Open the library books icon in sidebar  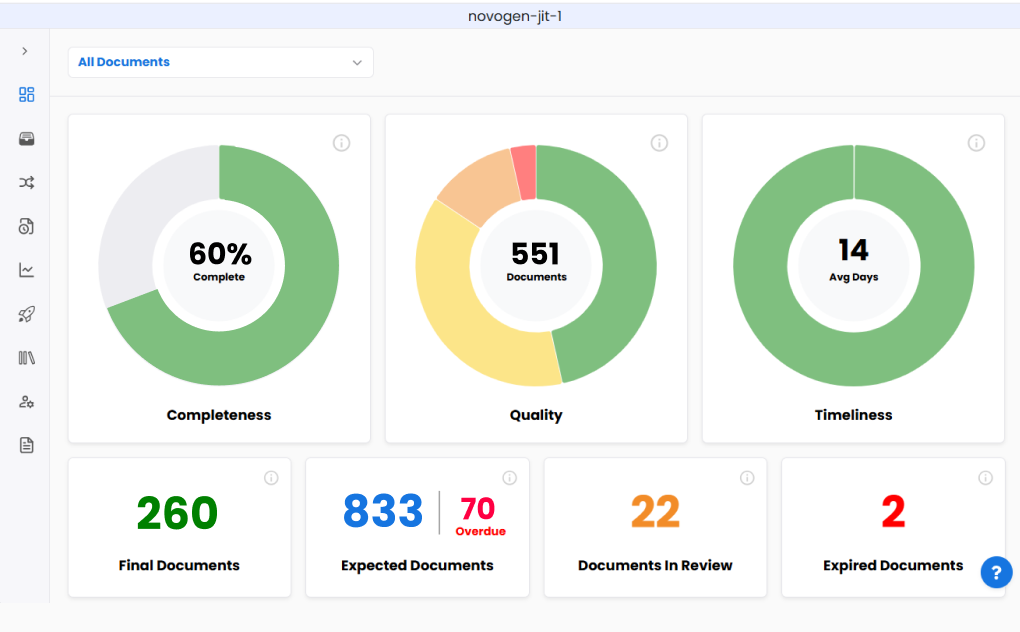(27, 358)
